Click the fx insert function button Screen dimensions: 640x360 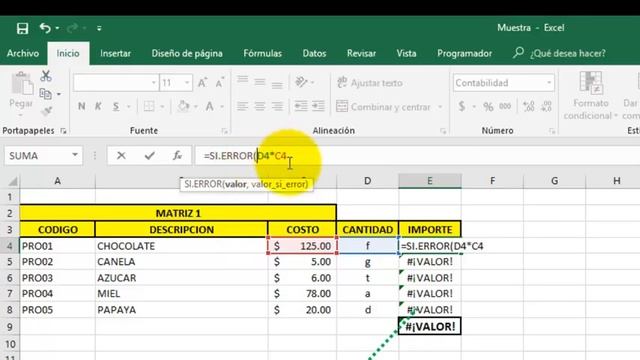[x=177, y=156]
